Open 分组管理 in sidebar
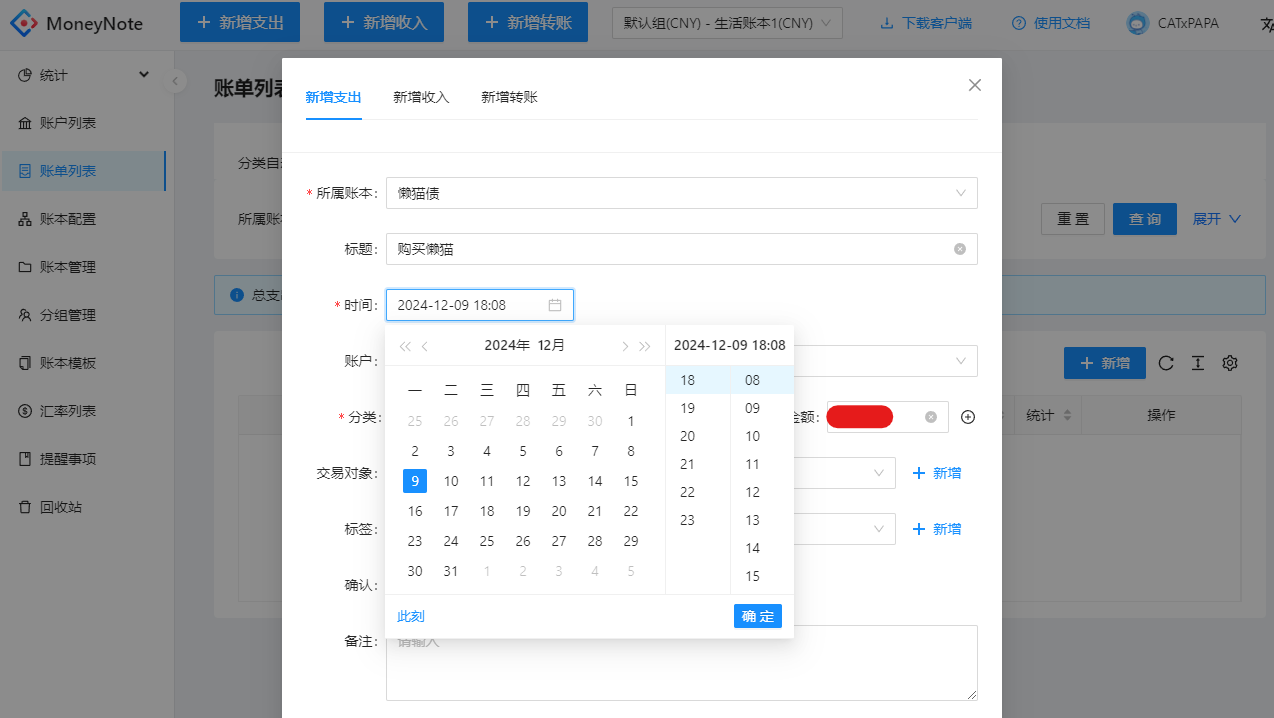Viewport: 1274px width, 718px height. tap(83, 315)
